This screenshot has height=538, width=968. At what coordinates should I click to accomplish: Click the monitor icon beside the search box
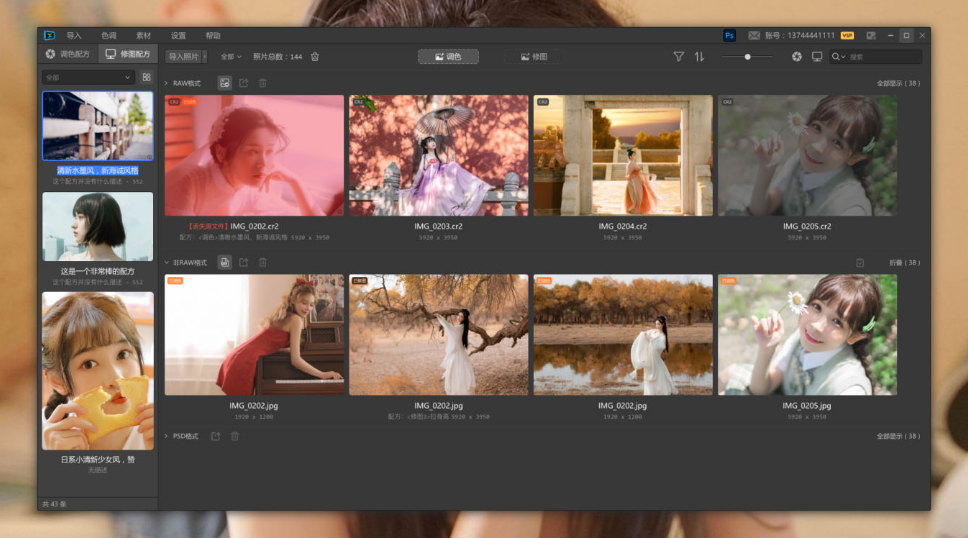[x=817, y=57]
